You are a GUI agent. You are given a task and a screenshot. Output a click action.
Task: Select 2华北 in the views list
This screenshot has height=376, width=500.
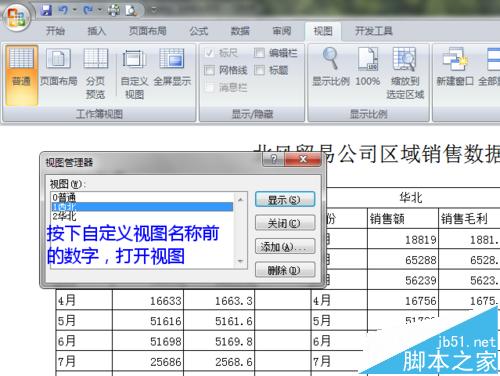click(142, 216)
